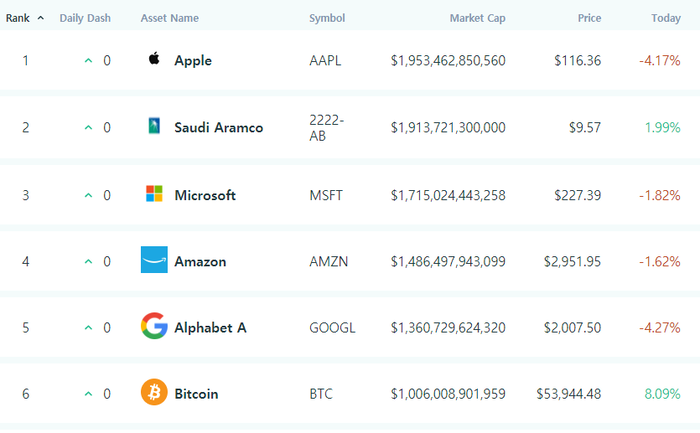Select the BTC symbol text

tap(321, 394)
